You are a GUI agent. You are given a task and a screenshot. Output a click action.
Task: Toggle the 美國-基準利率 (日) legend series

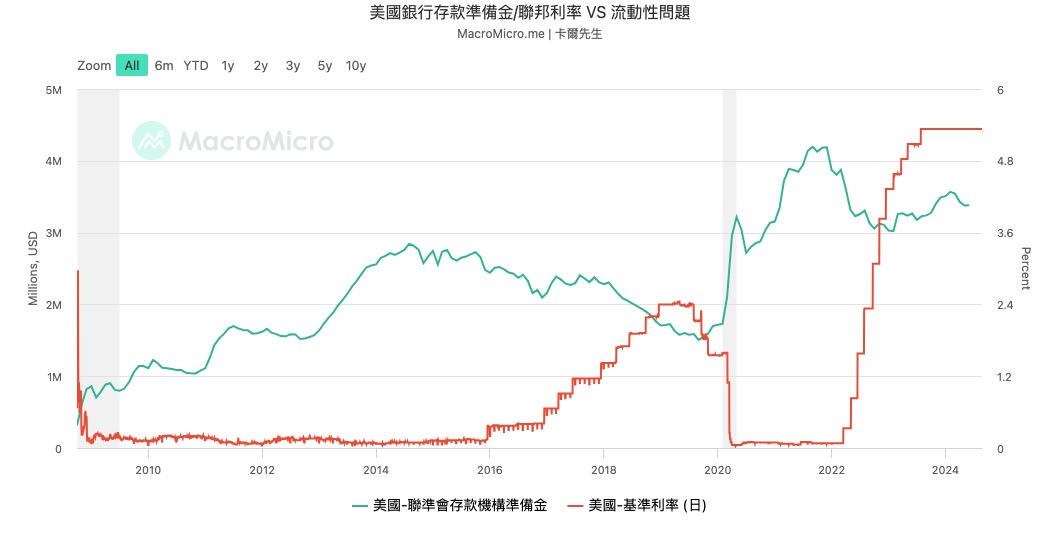[647, 505]
